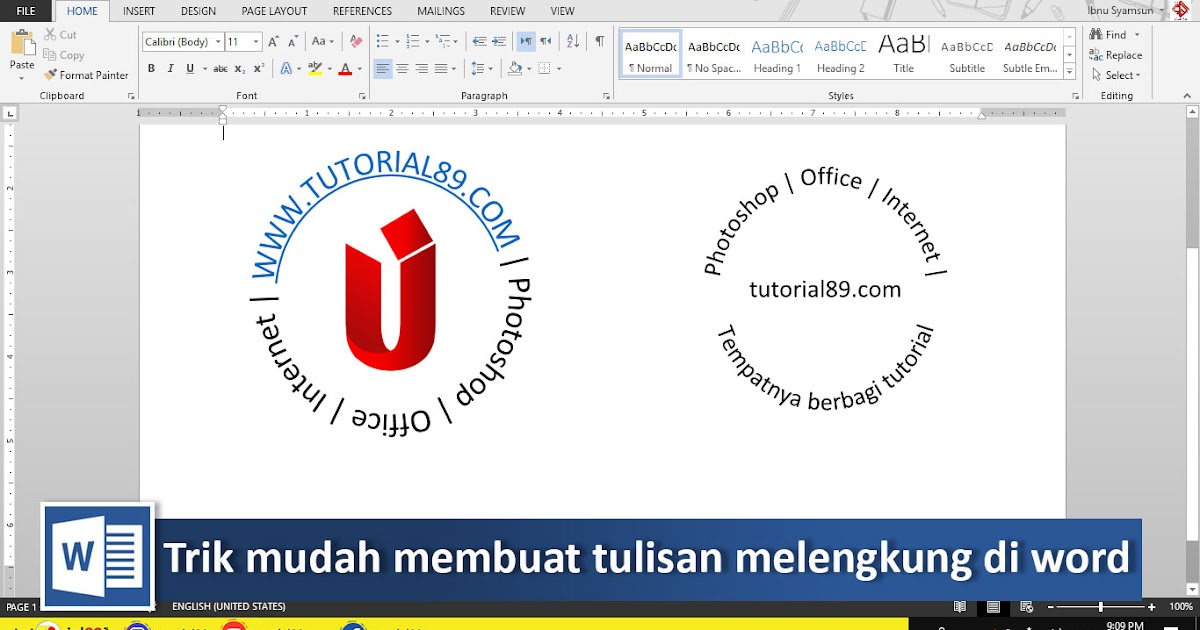Open the Find dropdown arrow
Screen dimensions: 1200x630
point(1135,35)
